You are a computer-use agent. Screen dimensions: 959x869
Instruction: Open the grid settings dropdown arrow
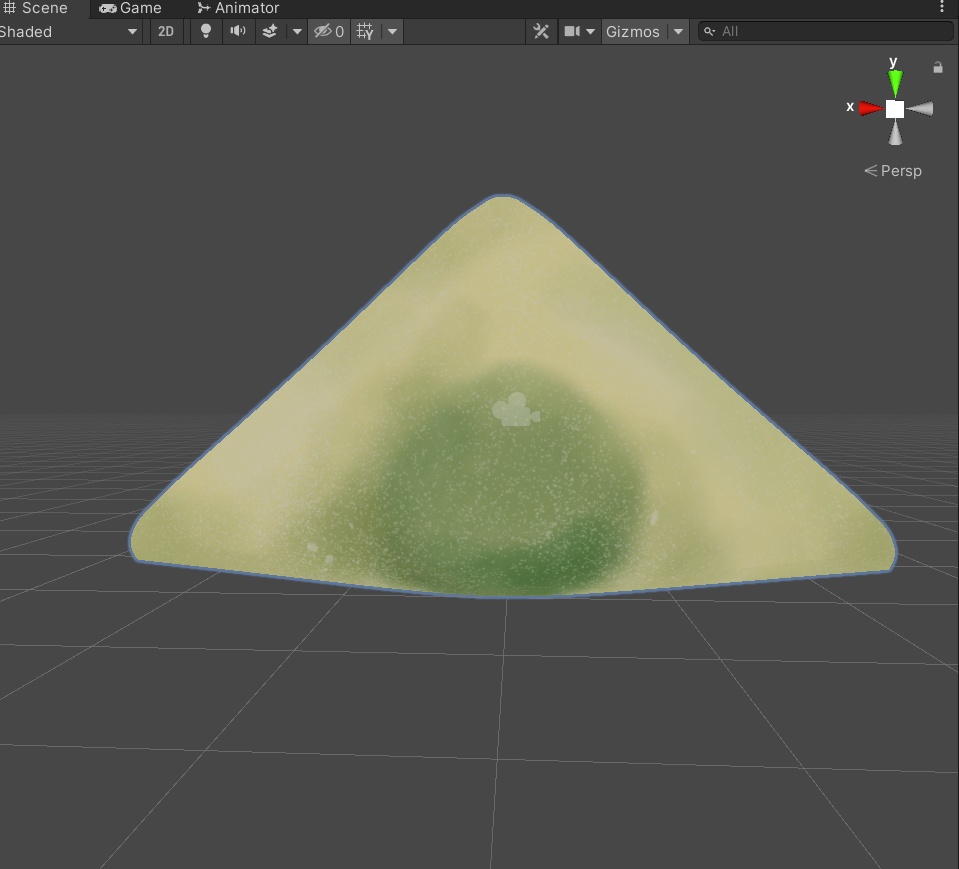point(392,32)
